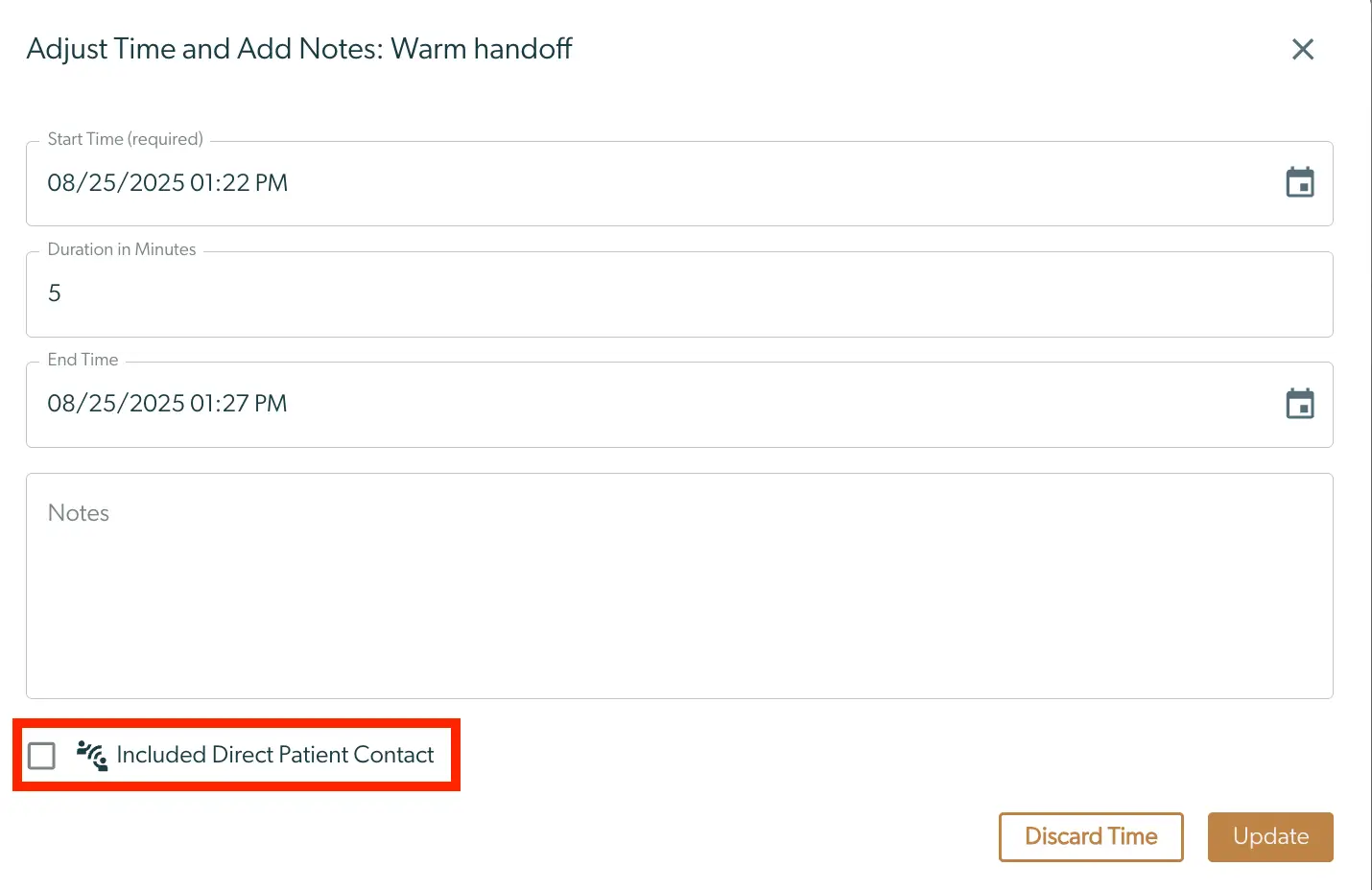This screenshot has height=890, width=1372.
Task: Click the people-with-signal icon near the checkbox
Action: pos(90,756)
